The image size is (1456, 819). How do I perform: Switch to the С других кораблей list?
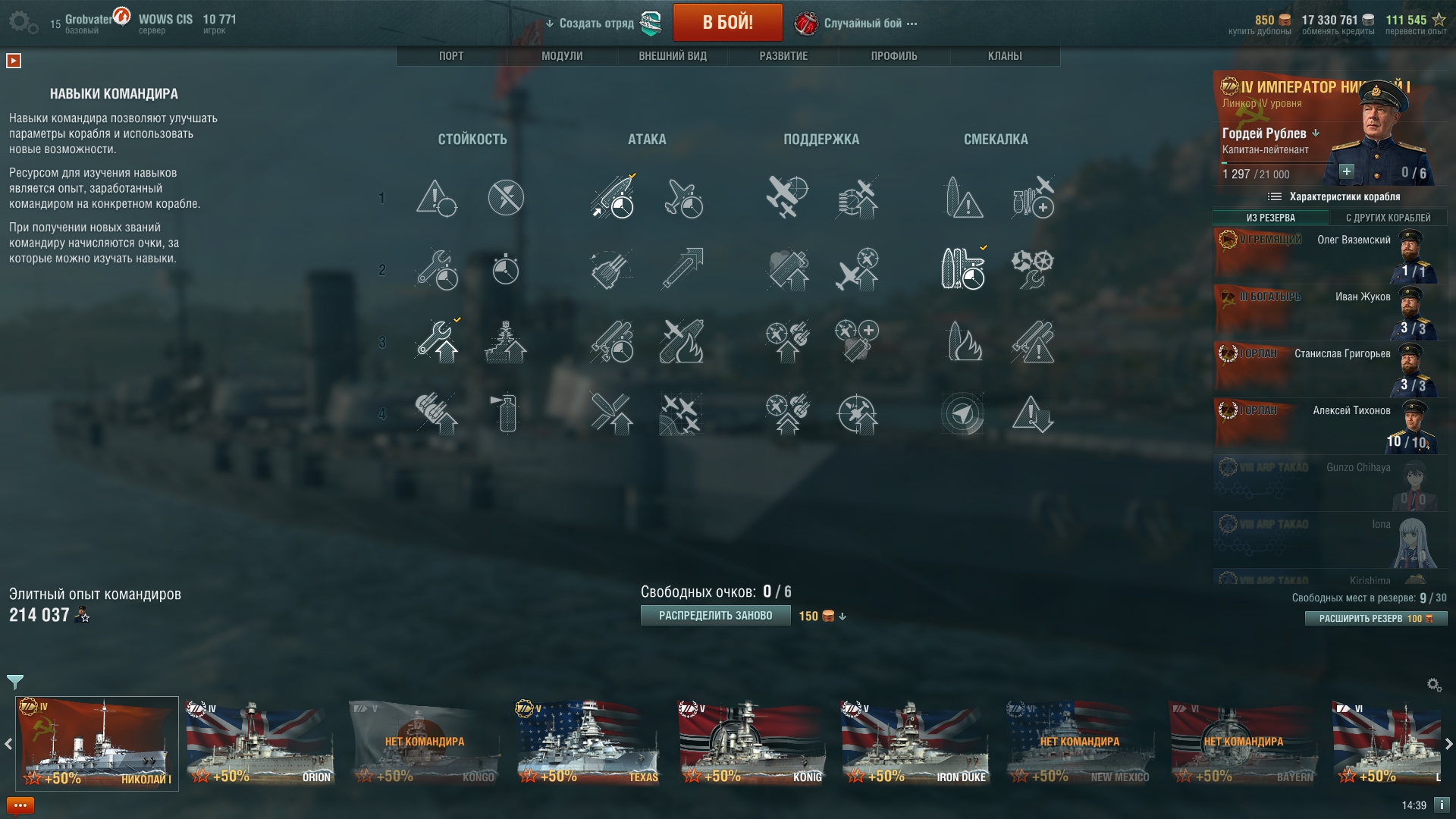coord(1388,218)
